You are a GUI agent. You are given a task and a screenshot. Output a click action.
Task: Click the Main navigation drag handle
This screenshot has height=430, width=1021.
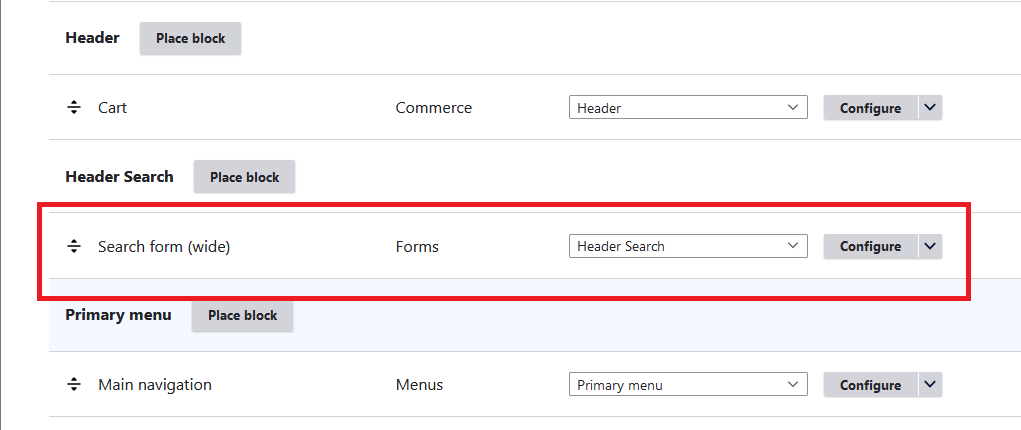73,384
